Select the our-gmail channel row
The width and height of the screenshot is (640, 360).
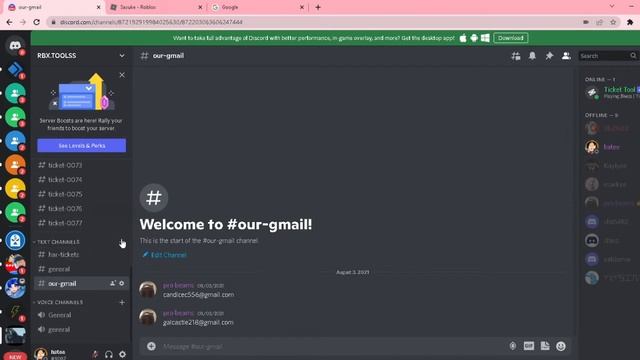(81, 283)
